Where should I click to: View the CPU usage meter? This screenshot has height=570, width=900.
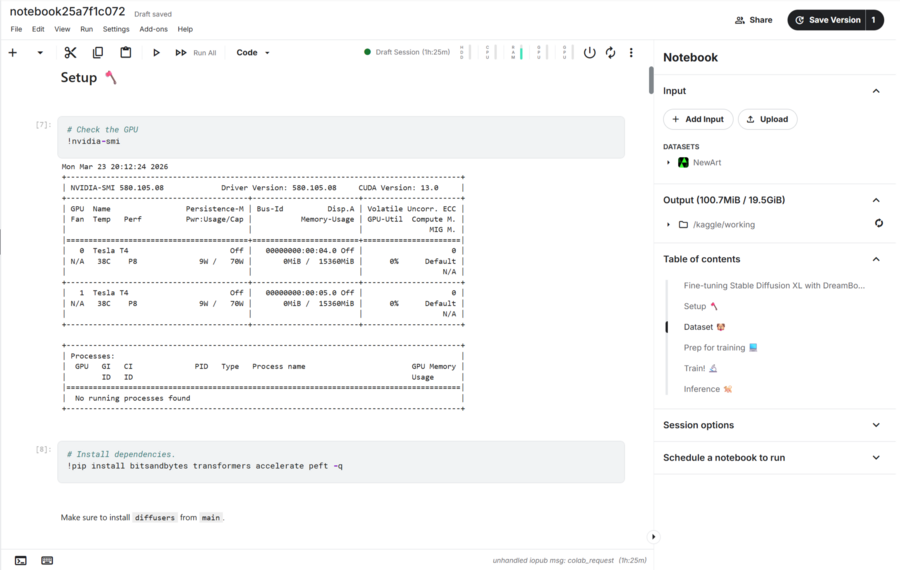coord(490,52)
